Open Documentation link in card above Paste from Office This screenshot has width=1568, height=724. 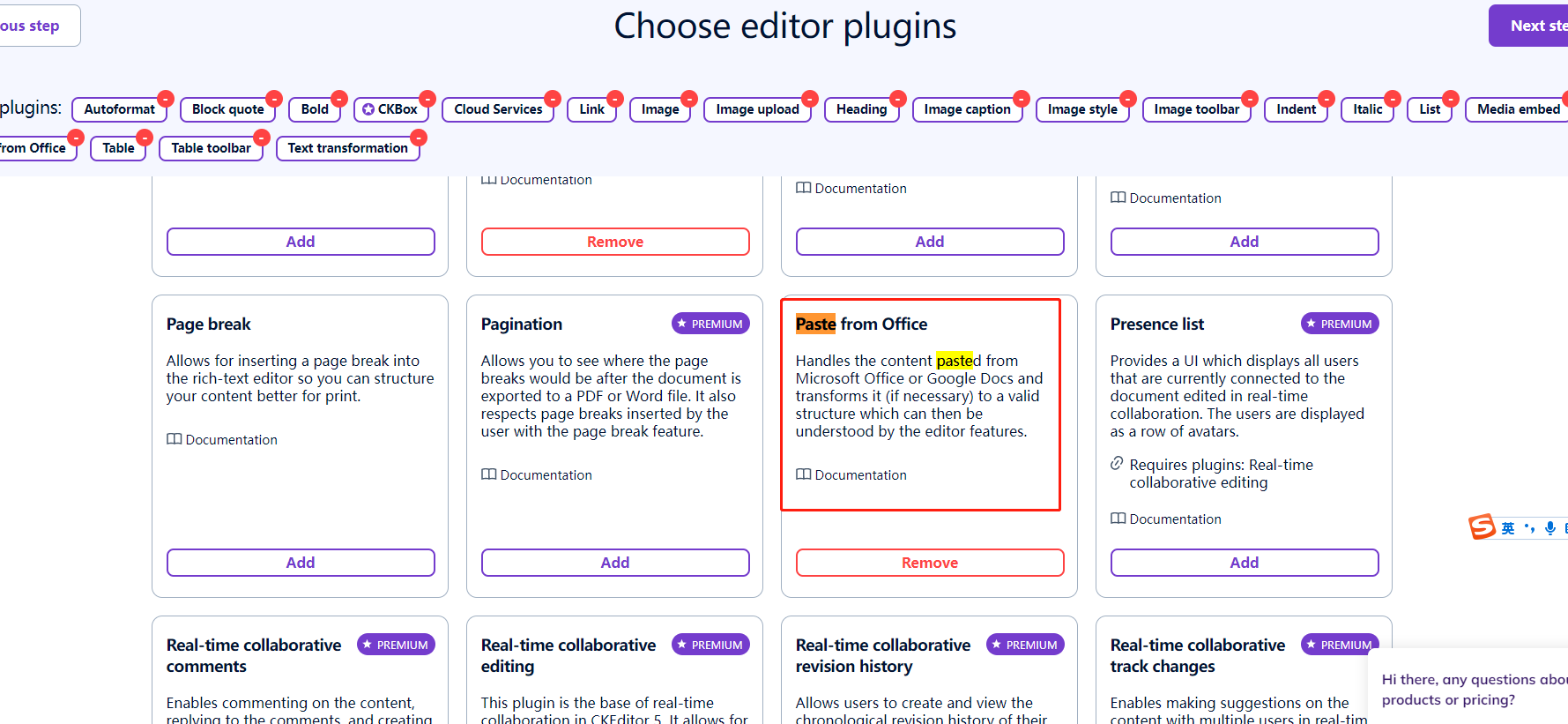(x=851, y=188)
